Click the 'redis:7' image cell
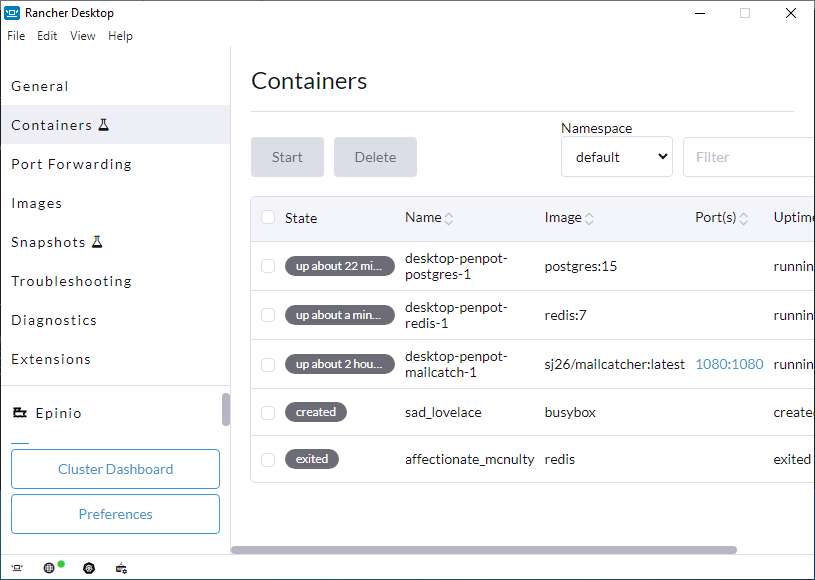815x580 pixels. (x=565, y=315)
